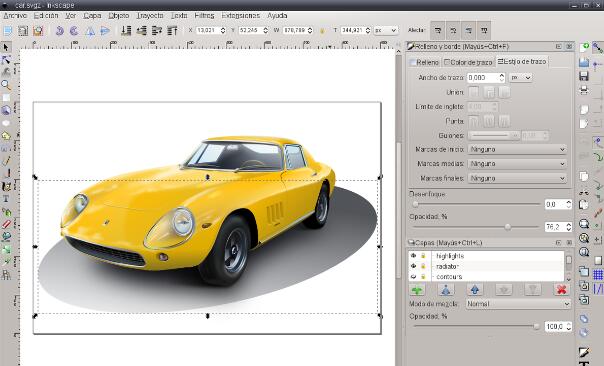The height and width of the screenshot is (366, 604).
Task: Select the radiator layer row
Action: [x=487, y=266]
